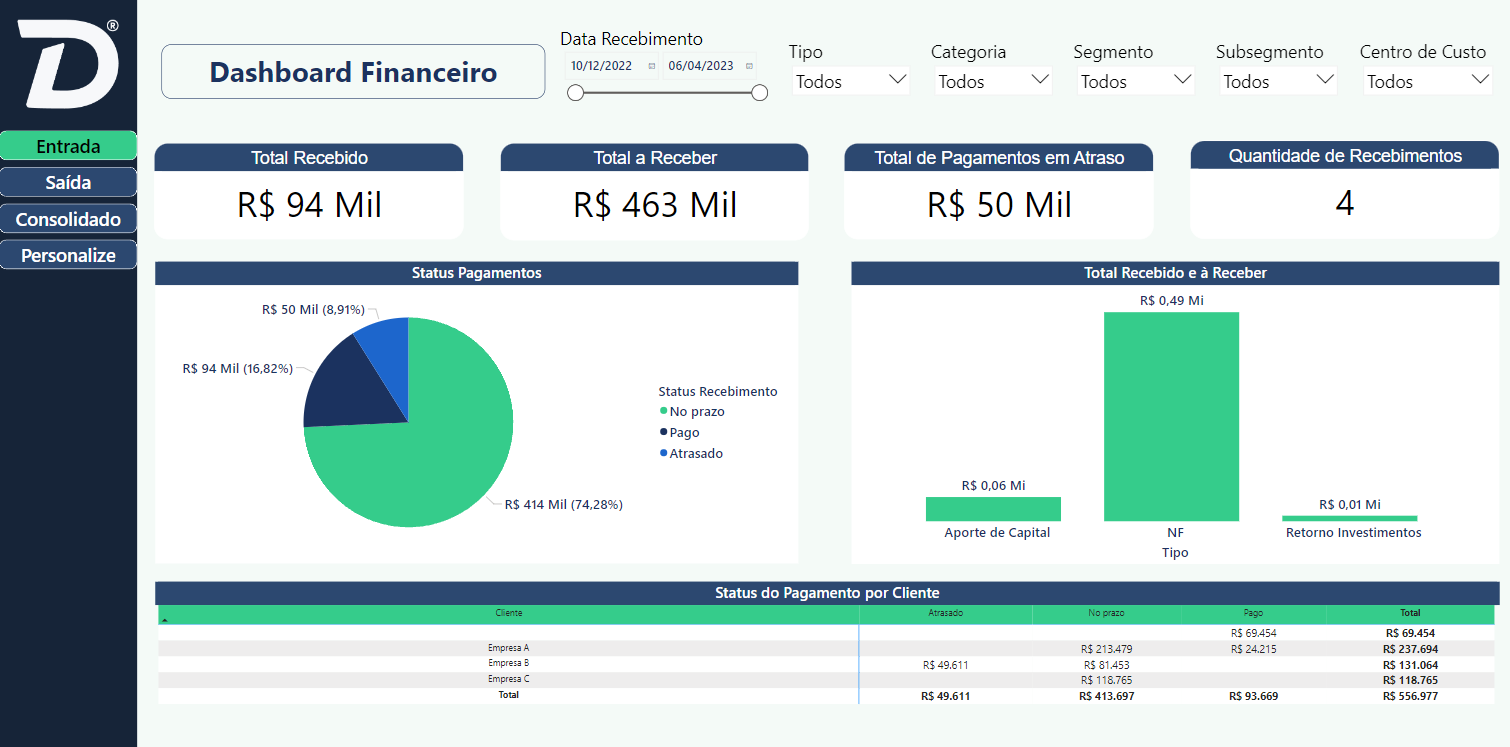Click the sort arrow in the Cliente column header
1510x747 pixels.
(x=164, y=621)
